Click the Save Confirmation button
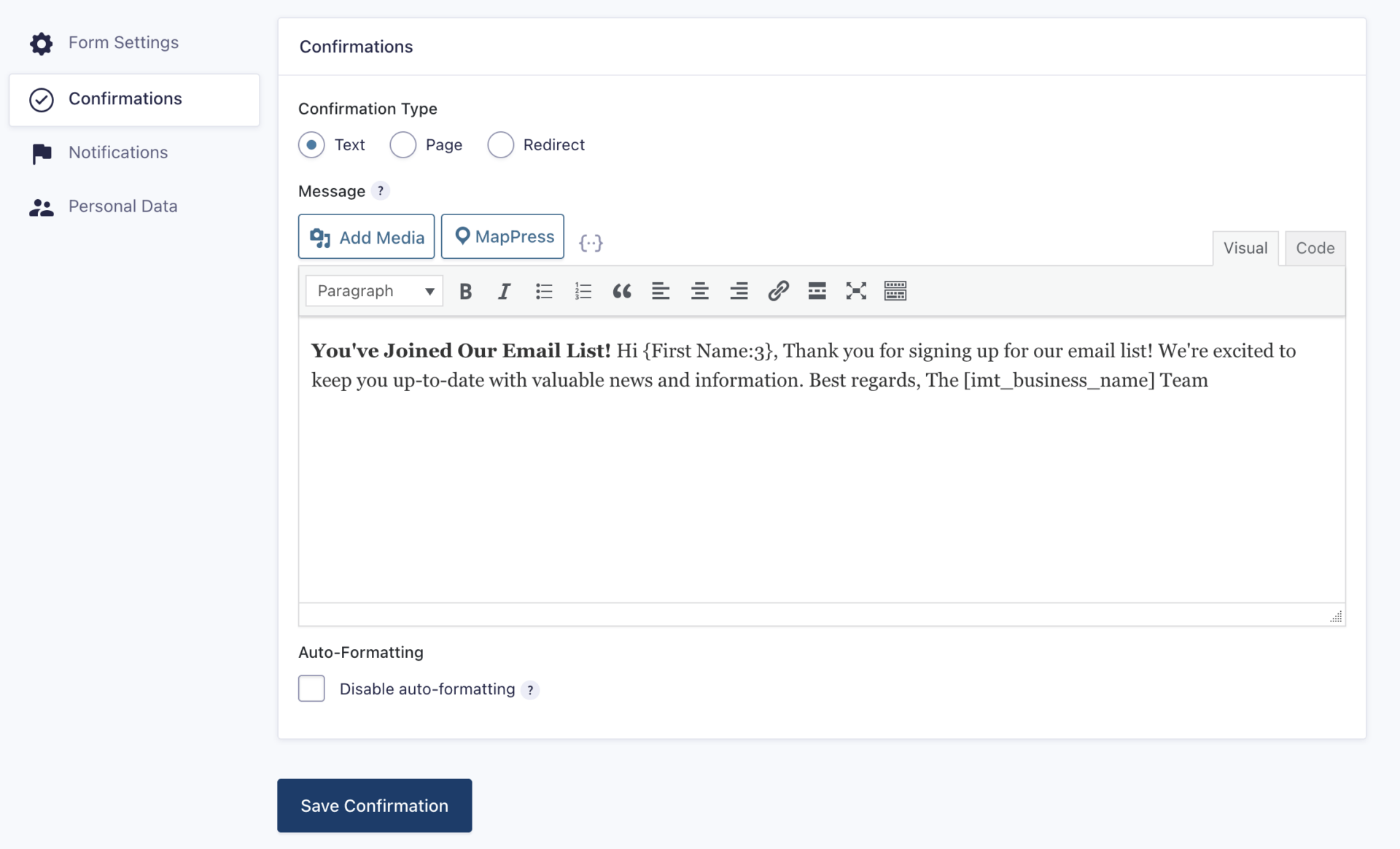 (x=374, y=805)
